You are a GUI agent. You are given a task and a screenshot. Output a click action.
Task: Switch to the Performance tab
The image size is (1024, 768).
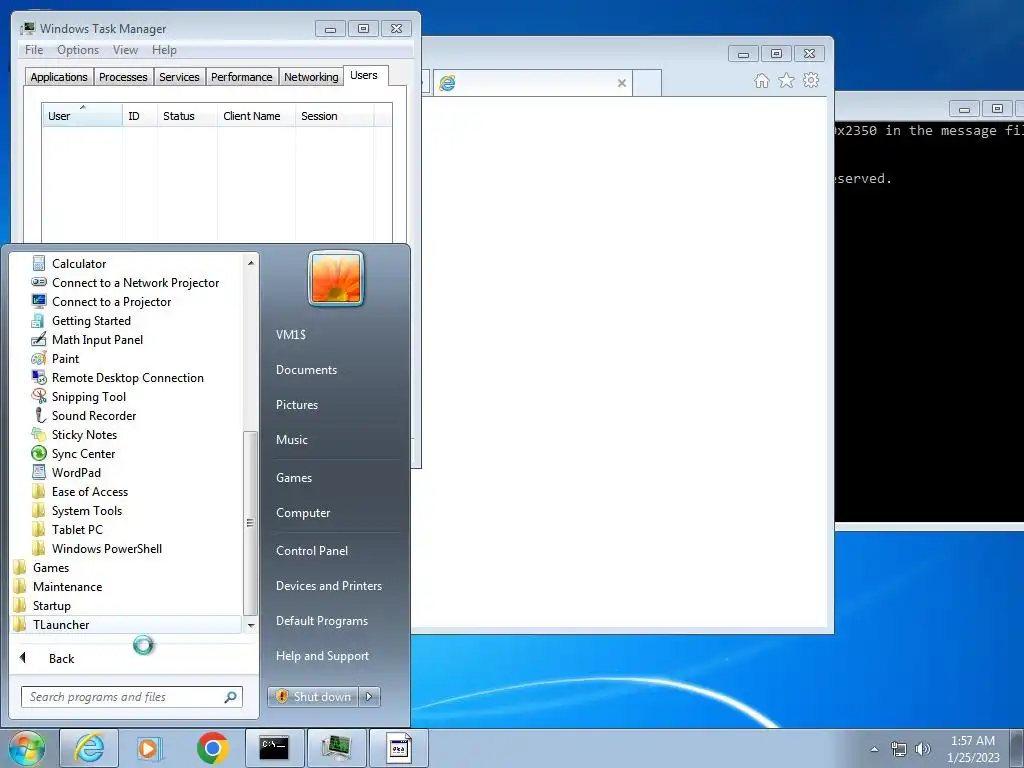(242, 77)
